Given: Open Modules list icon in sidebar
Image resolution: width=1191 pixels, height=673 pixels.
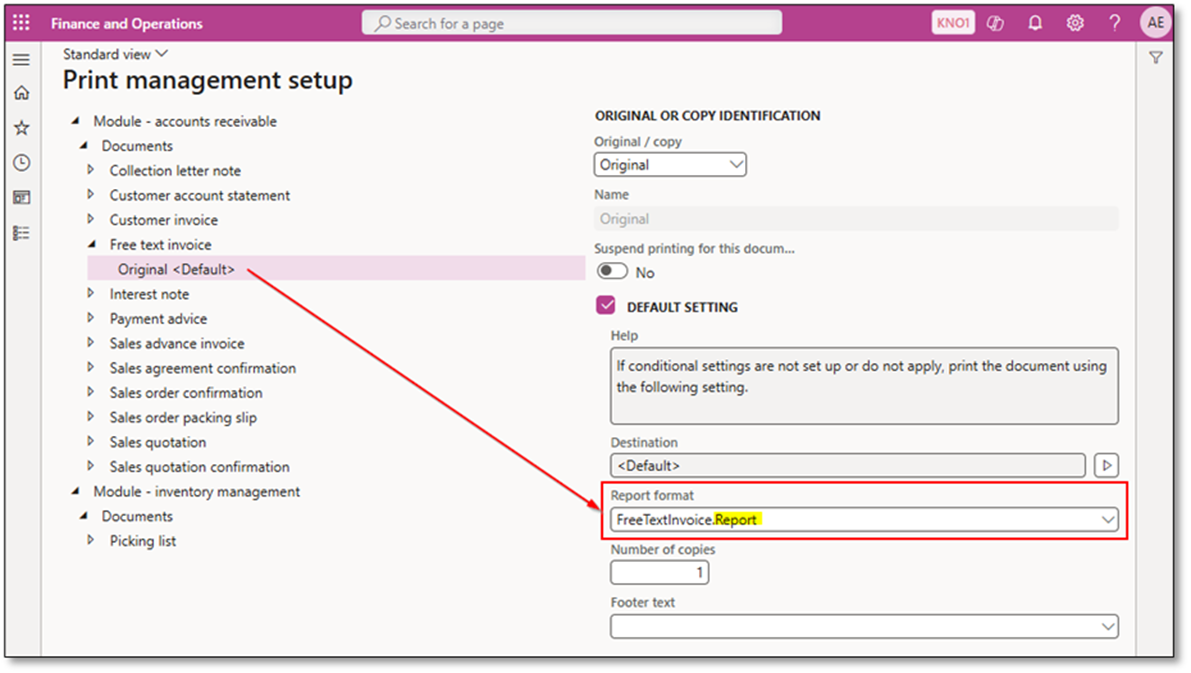Looking at the screenshot, I should coord(21,233).
